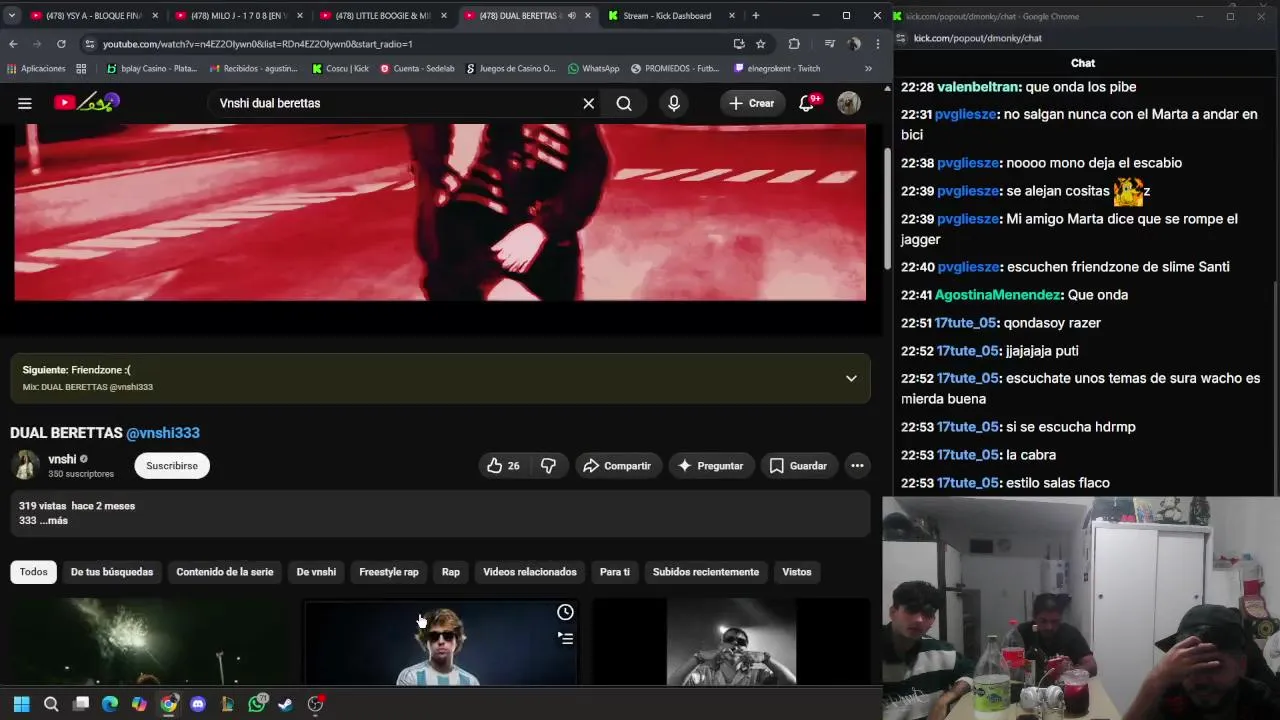Select the Rap filter chip

[451, 572]
